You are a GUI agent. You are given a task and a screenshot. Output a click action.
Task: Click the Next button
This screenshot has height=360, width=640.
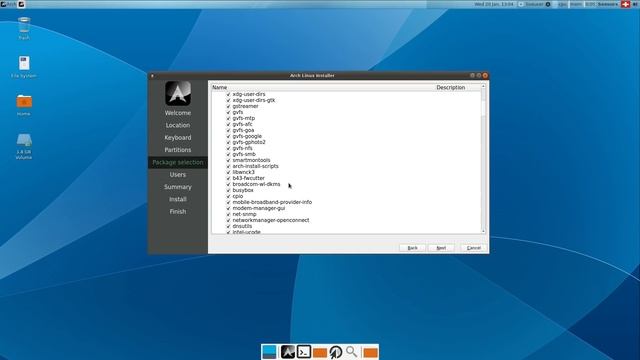point(441,248)
